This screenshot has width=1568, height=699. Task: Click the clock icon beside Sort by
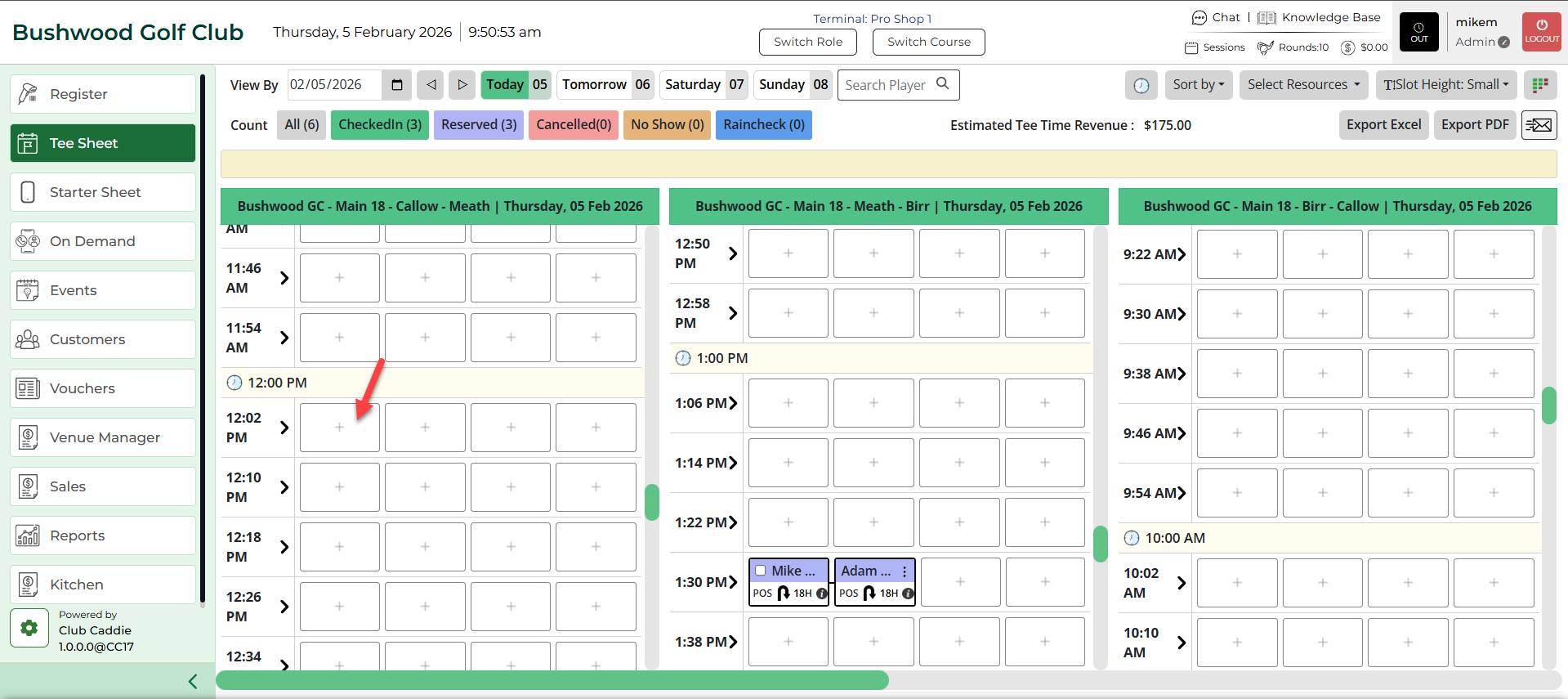tap(1141, 85)
